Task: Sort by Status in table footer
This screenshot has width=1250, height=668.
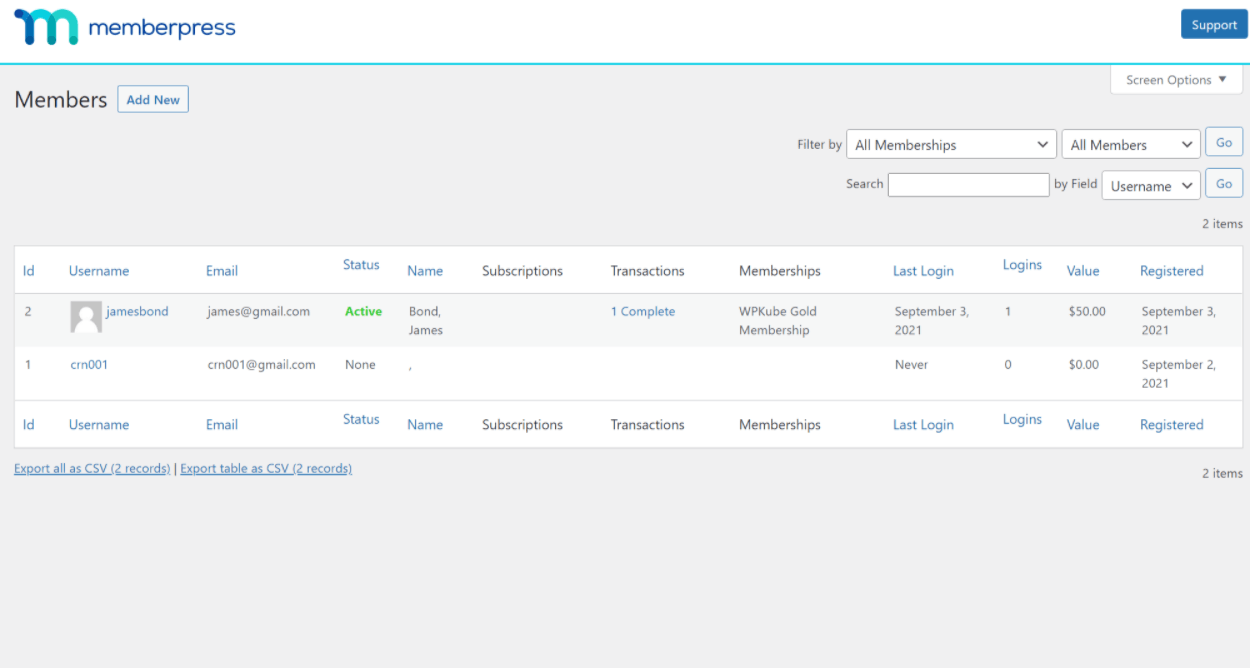Action: point(361,419)
